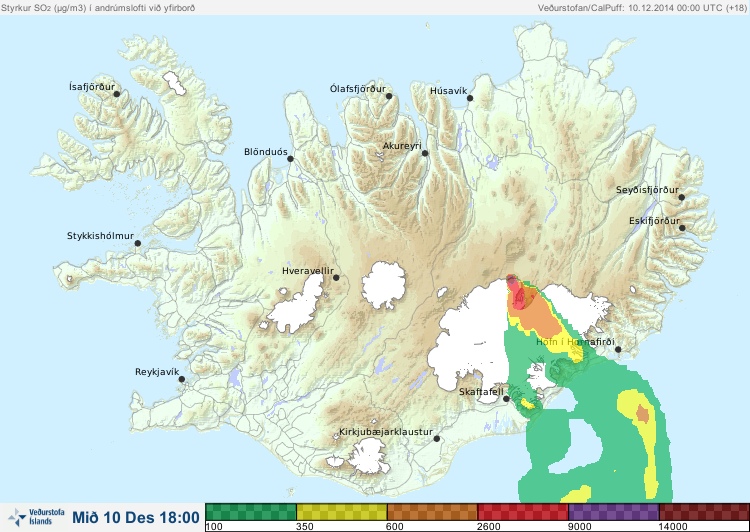750x532 pixels.
Task: Click the Ísafjörður location dot
Action: (117, 94)
